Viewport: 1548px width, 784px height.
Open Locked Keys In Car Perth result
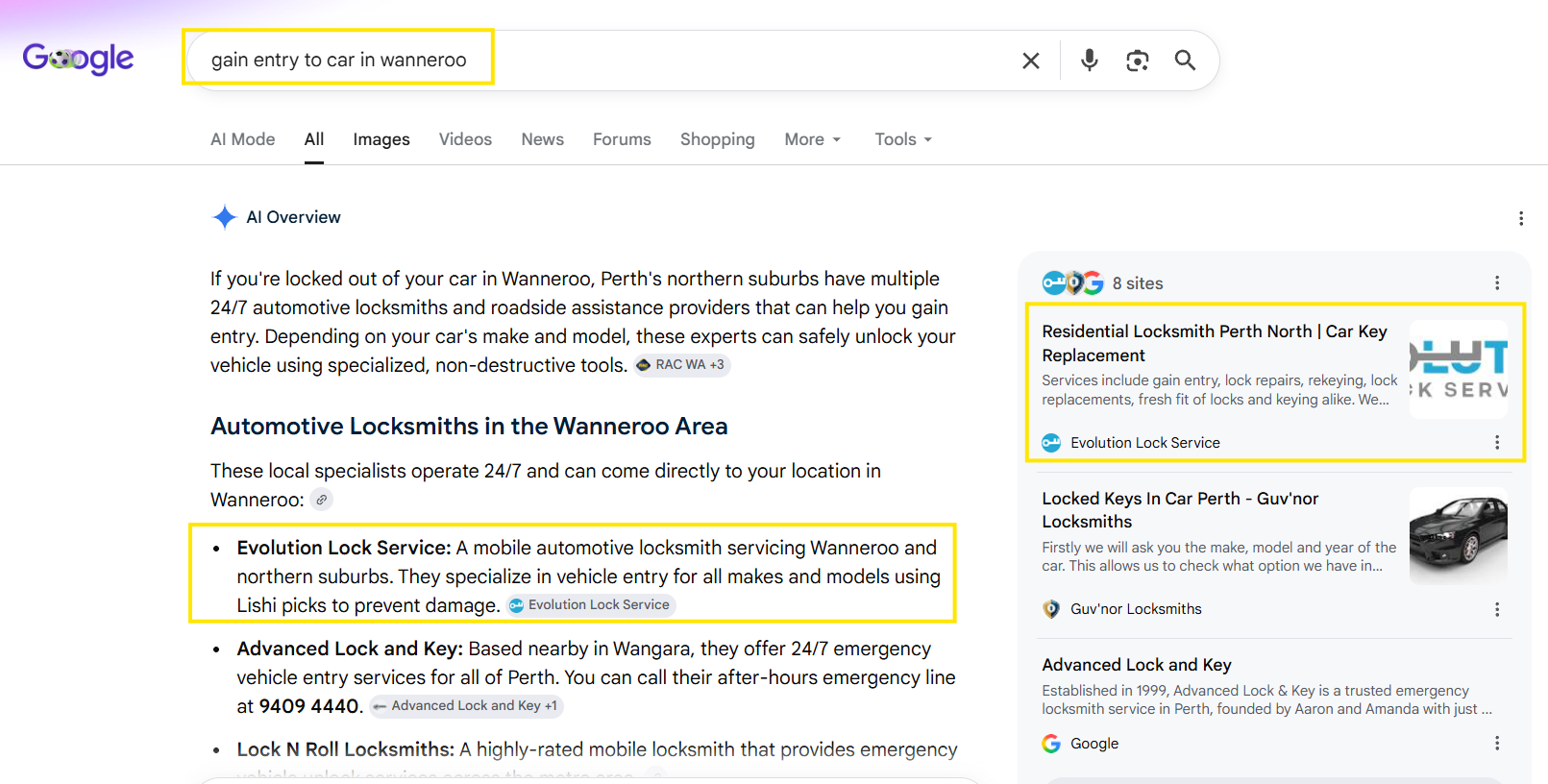pyautogui.click(x=1180, y=510)
